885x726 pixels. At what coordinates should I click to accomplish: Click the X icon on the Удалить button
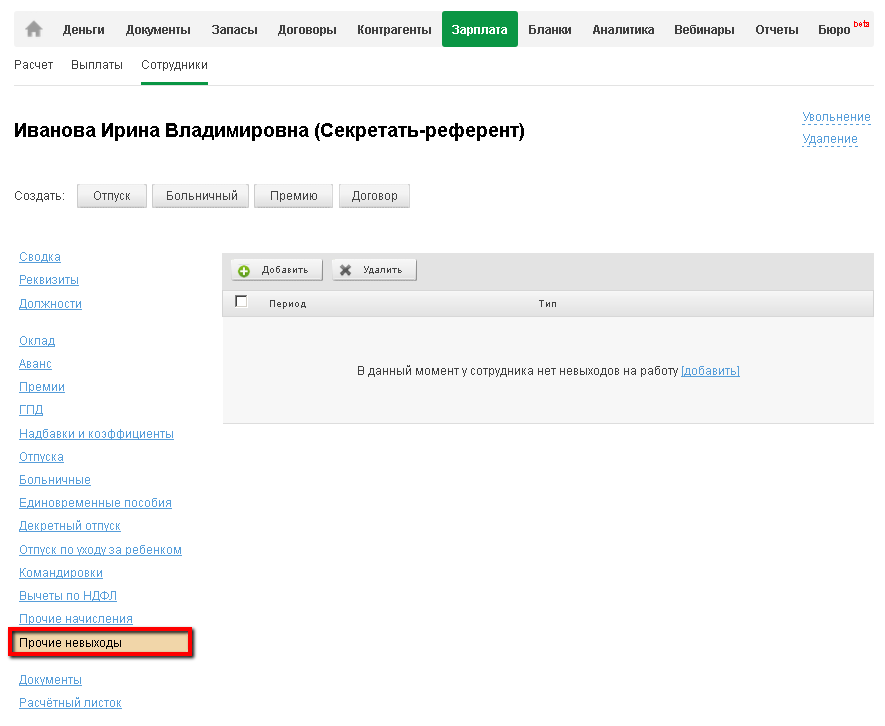click(345, 270)
